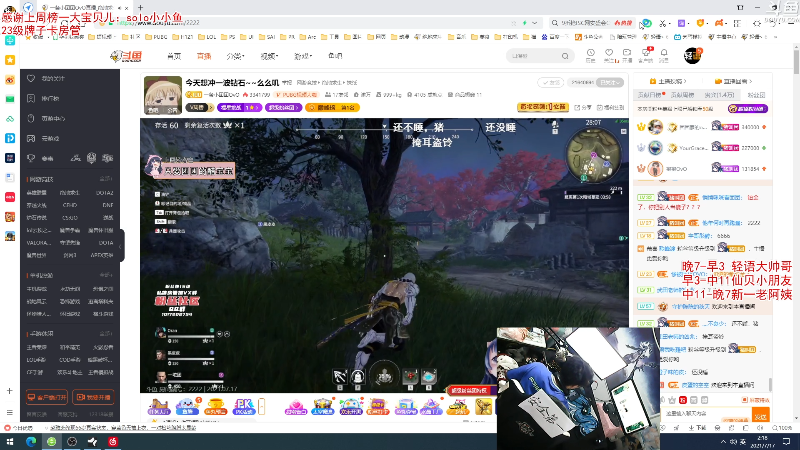
Task: Collapse the dark sidebar with the side arrow handle
Action: tap(121, 246)
